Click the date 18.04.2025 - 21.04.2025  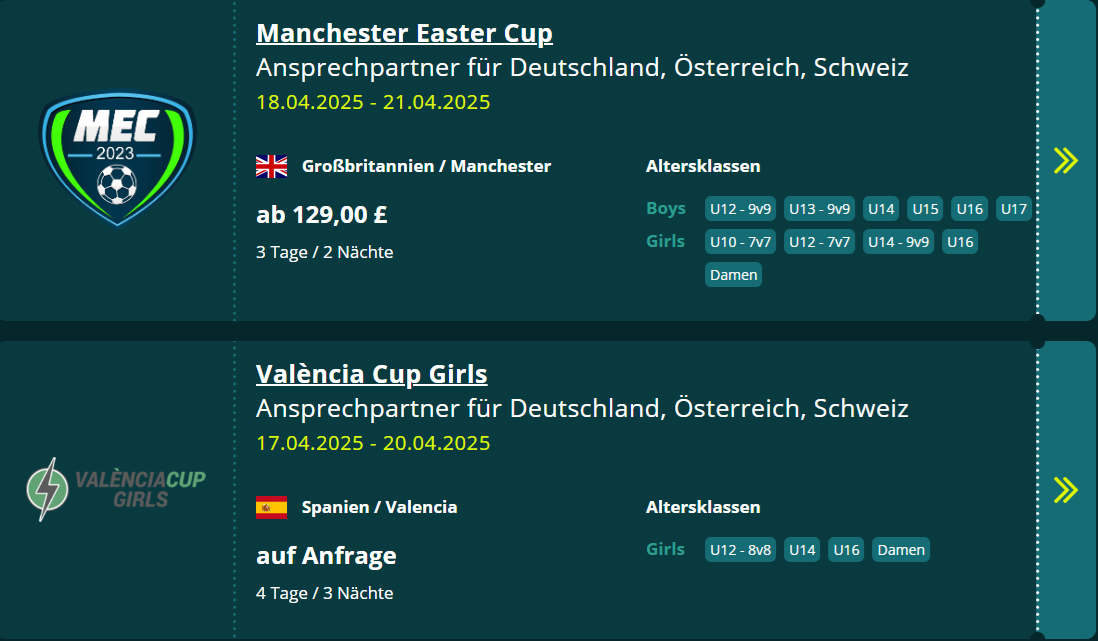tap(373, 102)
